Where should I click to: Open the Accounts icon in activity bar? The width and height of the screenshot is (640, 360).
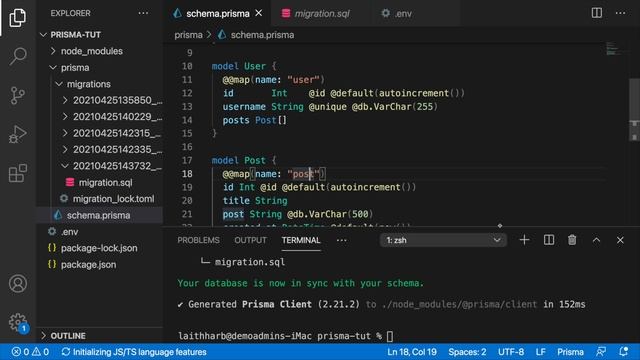(x=18, y=284)
